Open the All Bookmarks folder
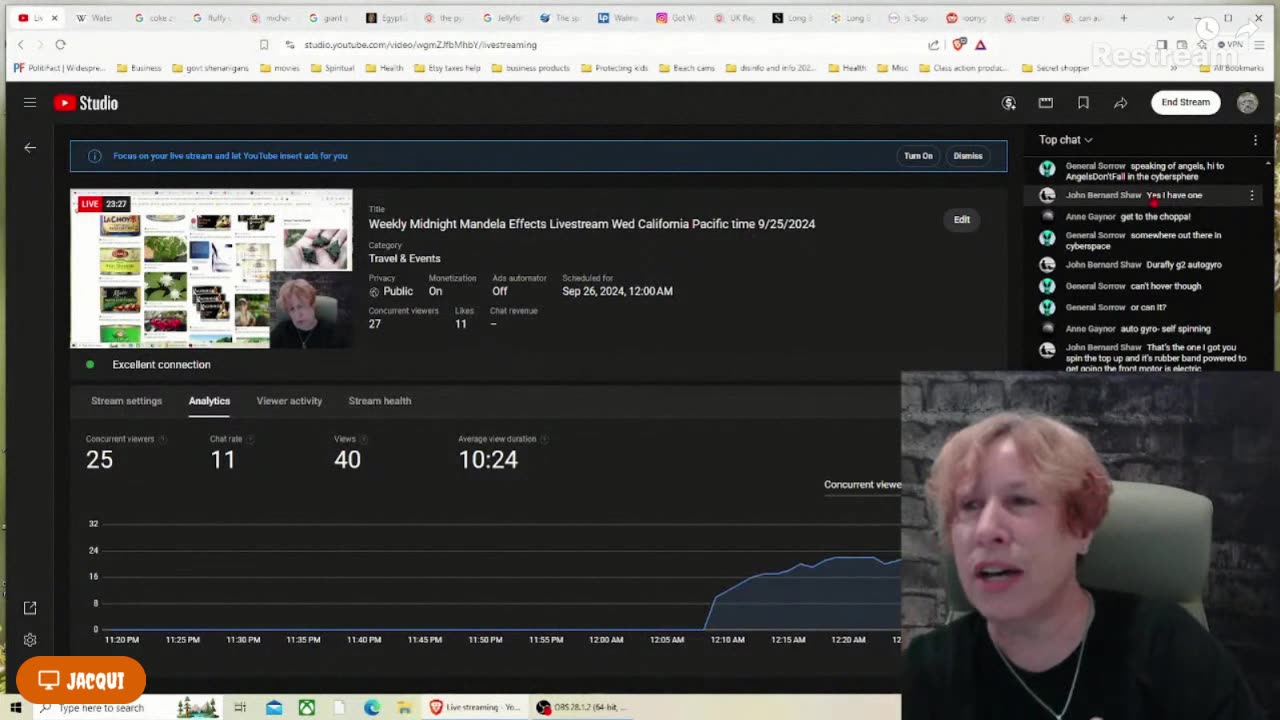This screenshot has width=1280, height=720. (x=1232, y=68)
